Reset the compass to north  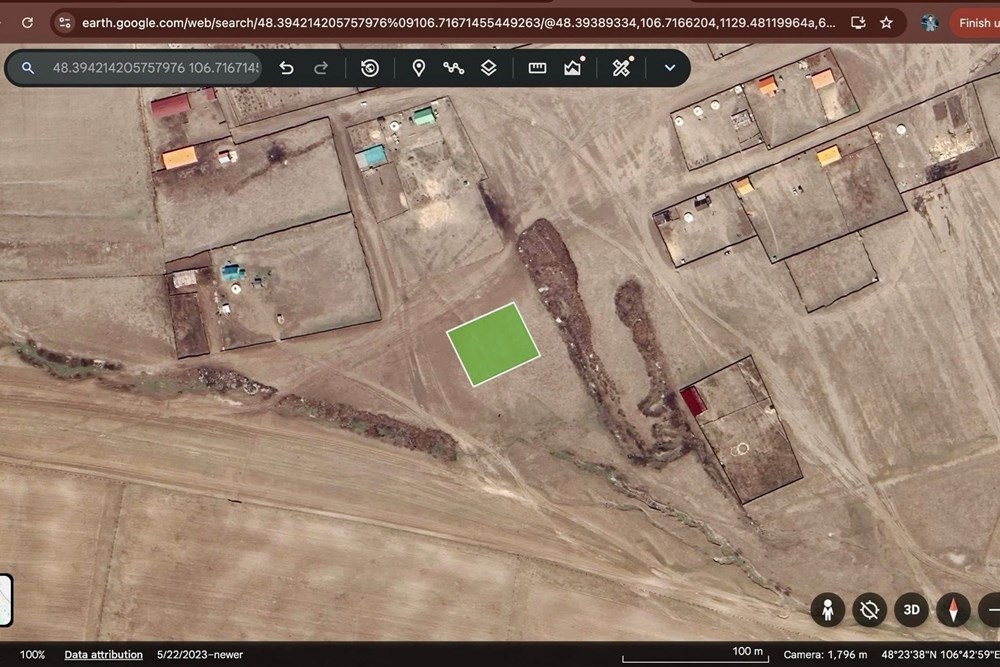(x=953, y=610)
